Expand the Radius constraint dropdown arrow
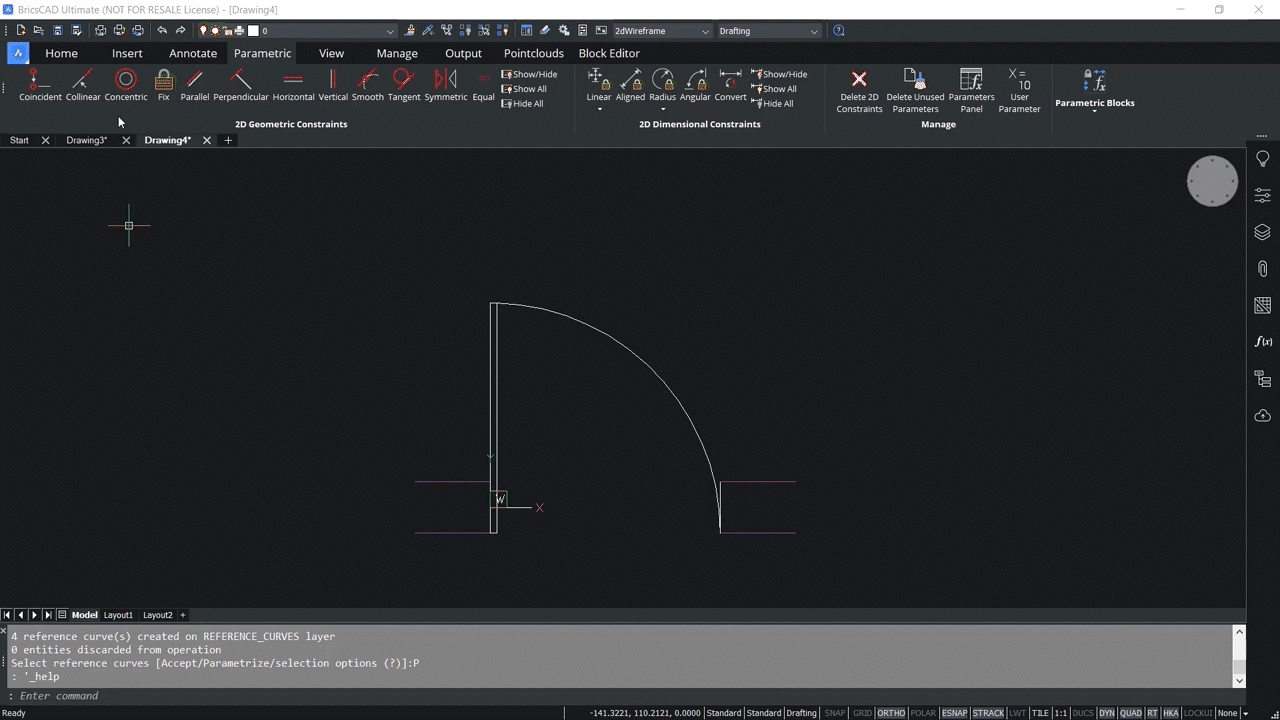Viewport: 1280px width, 720px height. pos(662,108)
